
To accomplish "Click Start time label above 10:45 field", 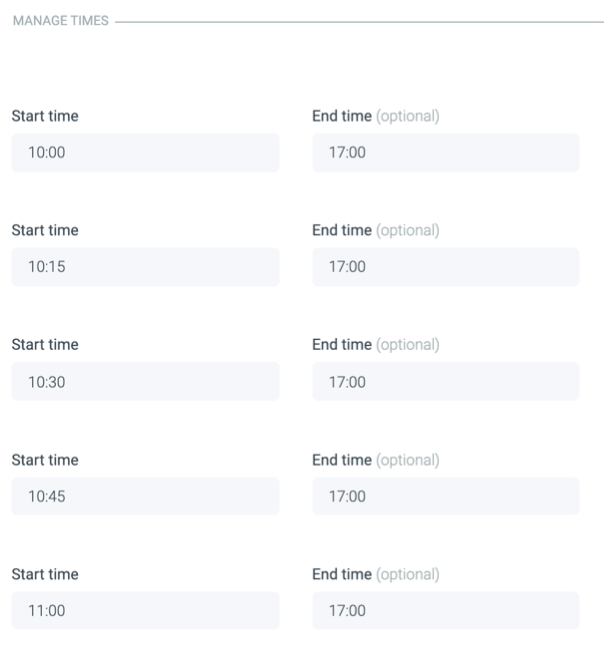I will click(x=45, y=460).
